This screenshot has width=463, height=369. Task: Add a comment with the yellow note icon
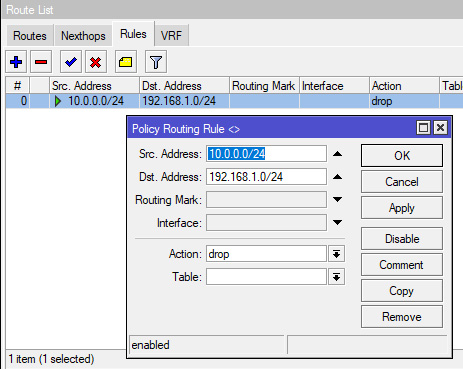click(x=126, y=62)
